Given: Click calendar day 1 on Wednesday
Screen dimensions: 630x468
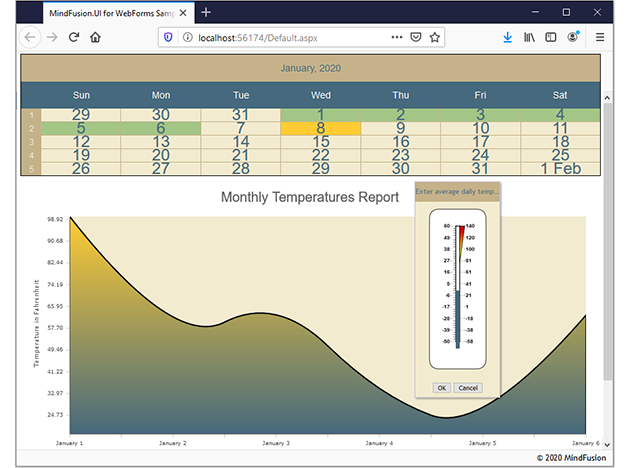Looking at the screenshot, I should pyautogui.click(x=321, y=115).
